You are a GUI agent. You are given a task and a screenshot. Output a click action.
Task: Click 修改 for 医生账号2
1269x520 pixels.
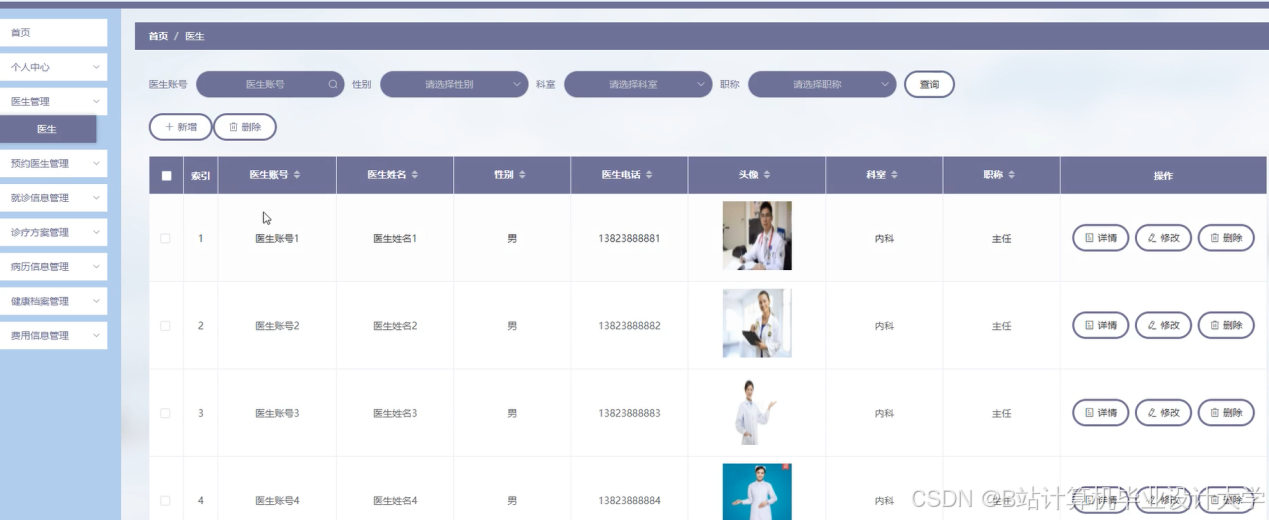[x=1163, y=325]
